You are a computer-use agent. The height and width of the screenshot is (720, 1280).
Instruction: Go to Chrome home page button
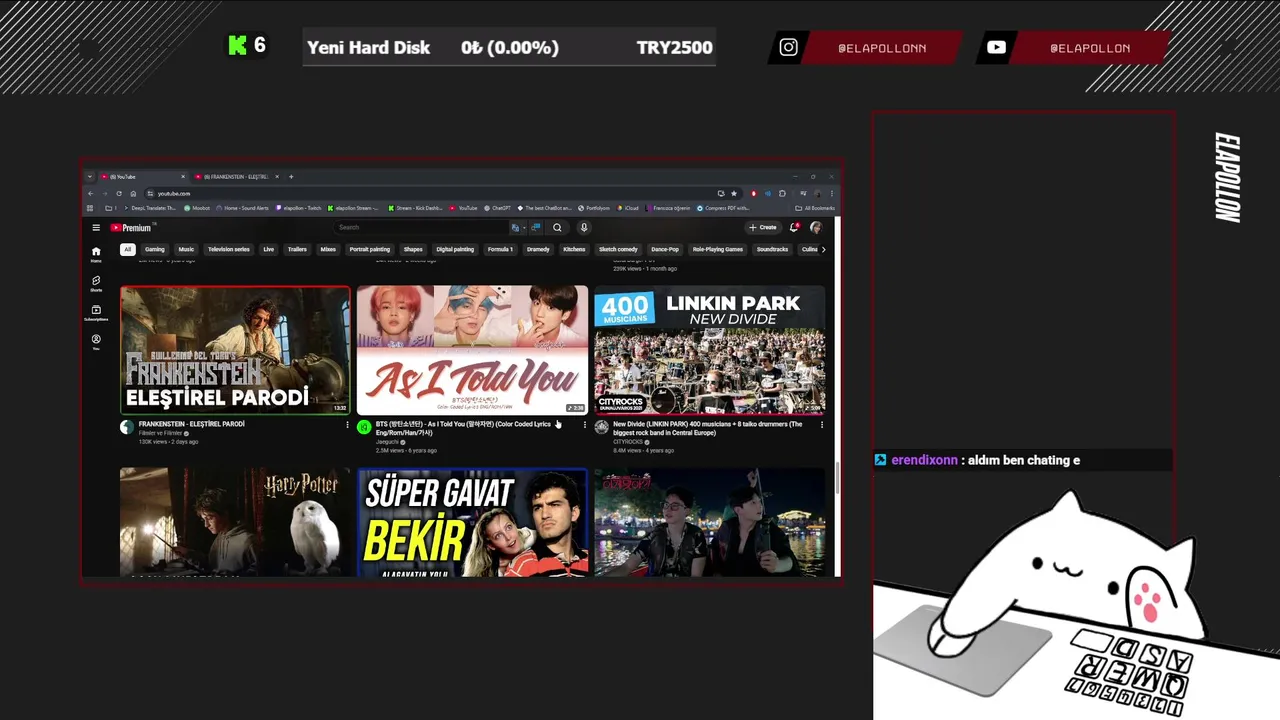(x=133, y=193)
